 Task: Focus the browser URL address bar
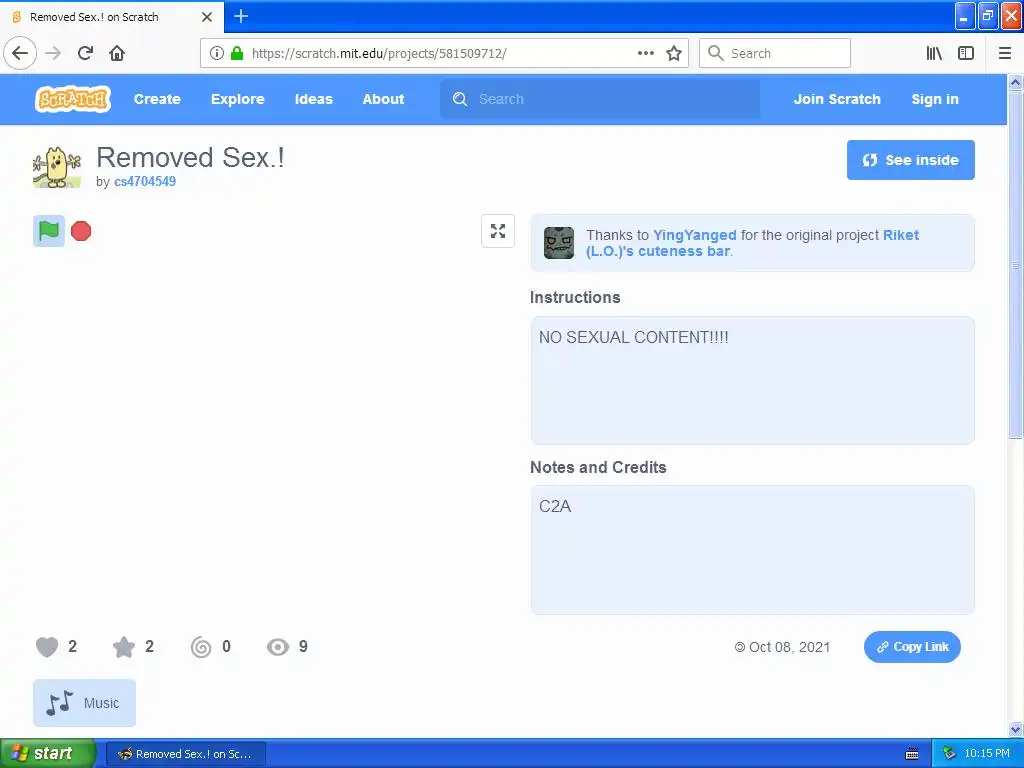pos(444,53)
